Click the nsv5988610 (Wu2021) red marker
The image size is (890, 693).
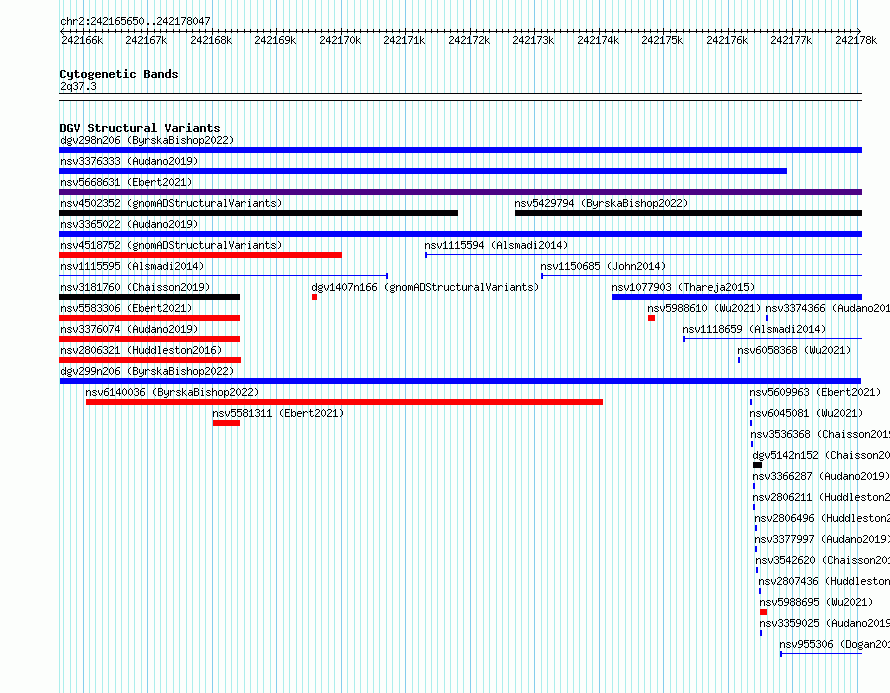(651, 318)
